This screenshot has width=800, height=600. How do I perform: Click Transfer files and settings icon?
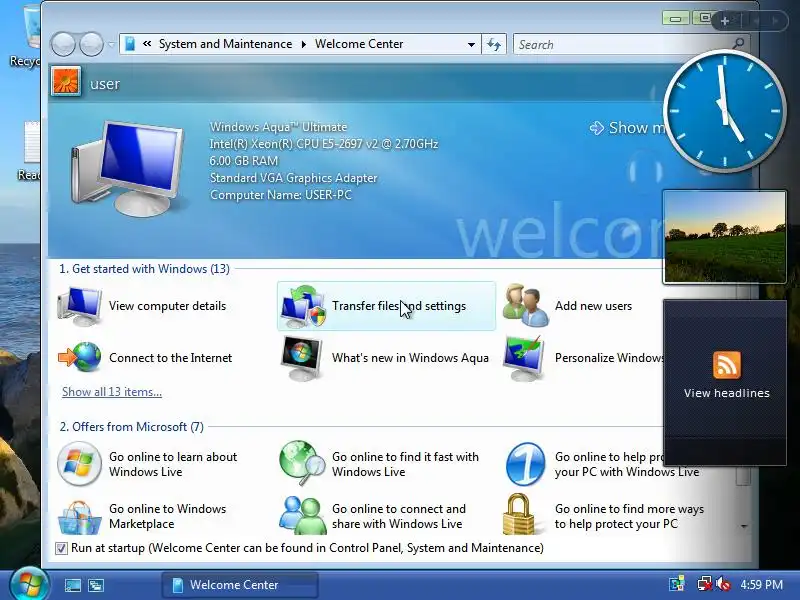pyautogui.click(x=303, y=306)
